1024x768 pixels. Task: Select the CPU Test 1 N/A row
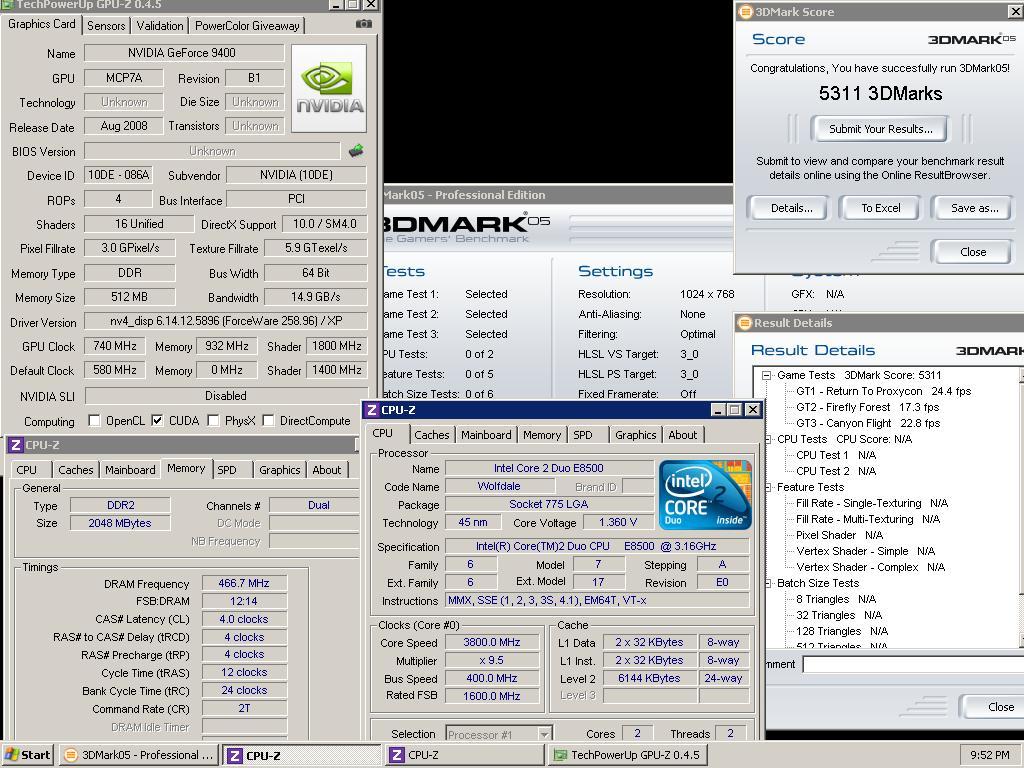coord(835,455)
